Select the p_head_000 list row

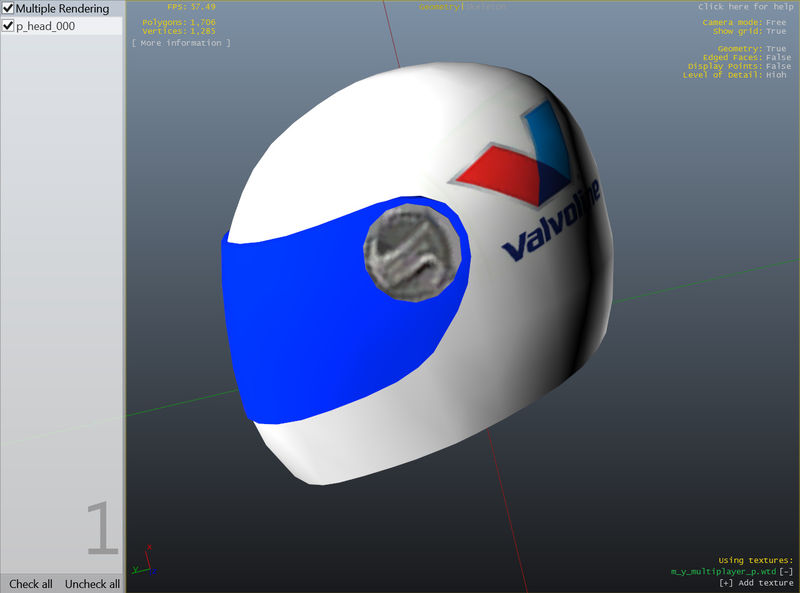62,26
